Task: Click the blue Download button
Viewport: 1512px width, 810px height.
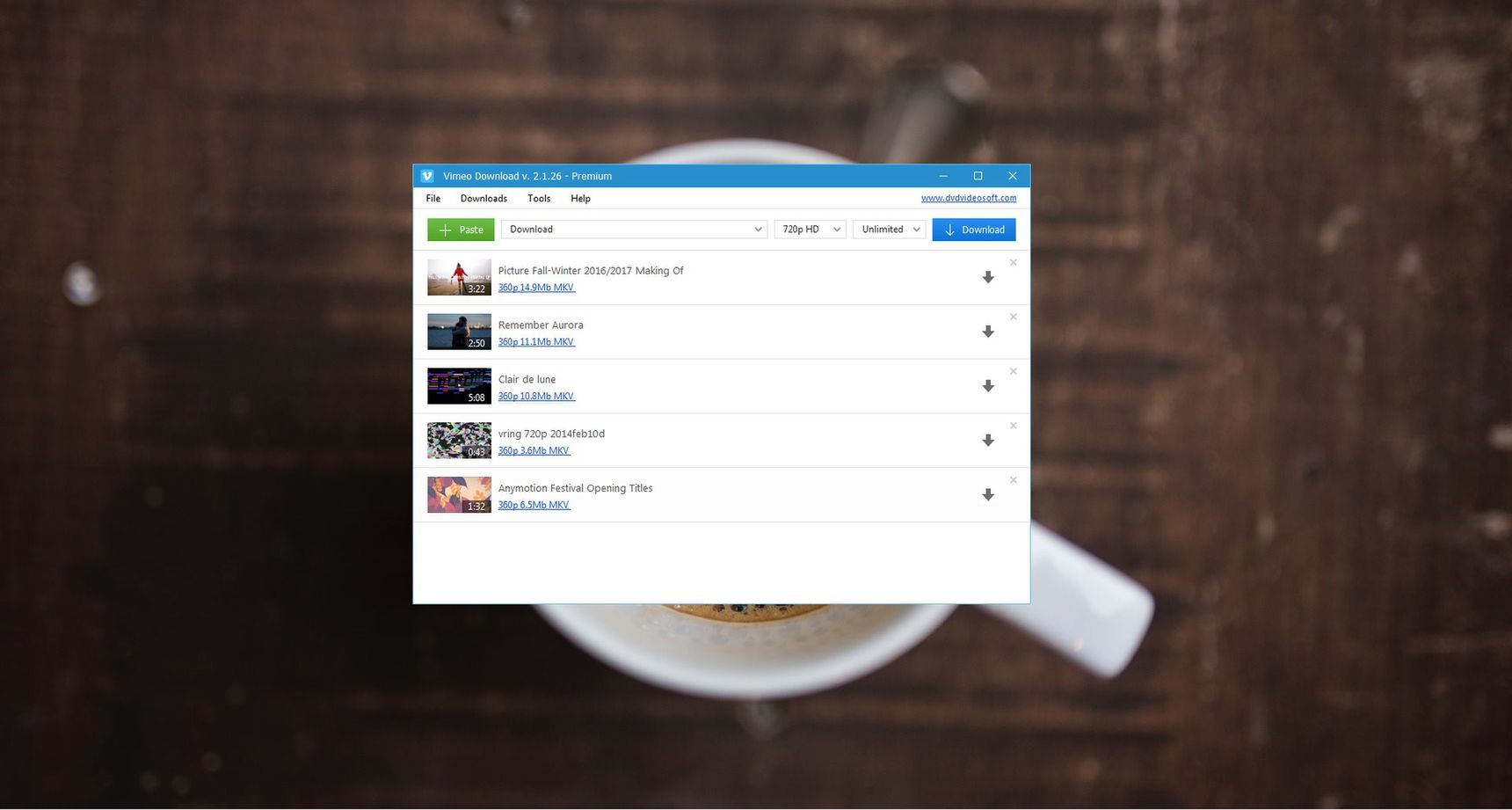Action: point(974,230)
